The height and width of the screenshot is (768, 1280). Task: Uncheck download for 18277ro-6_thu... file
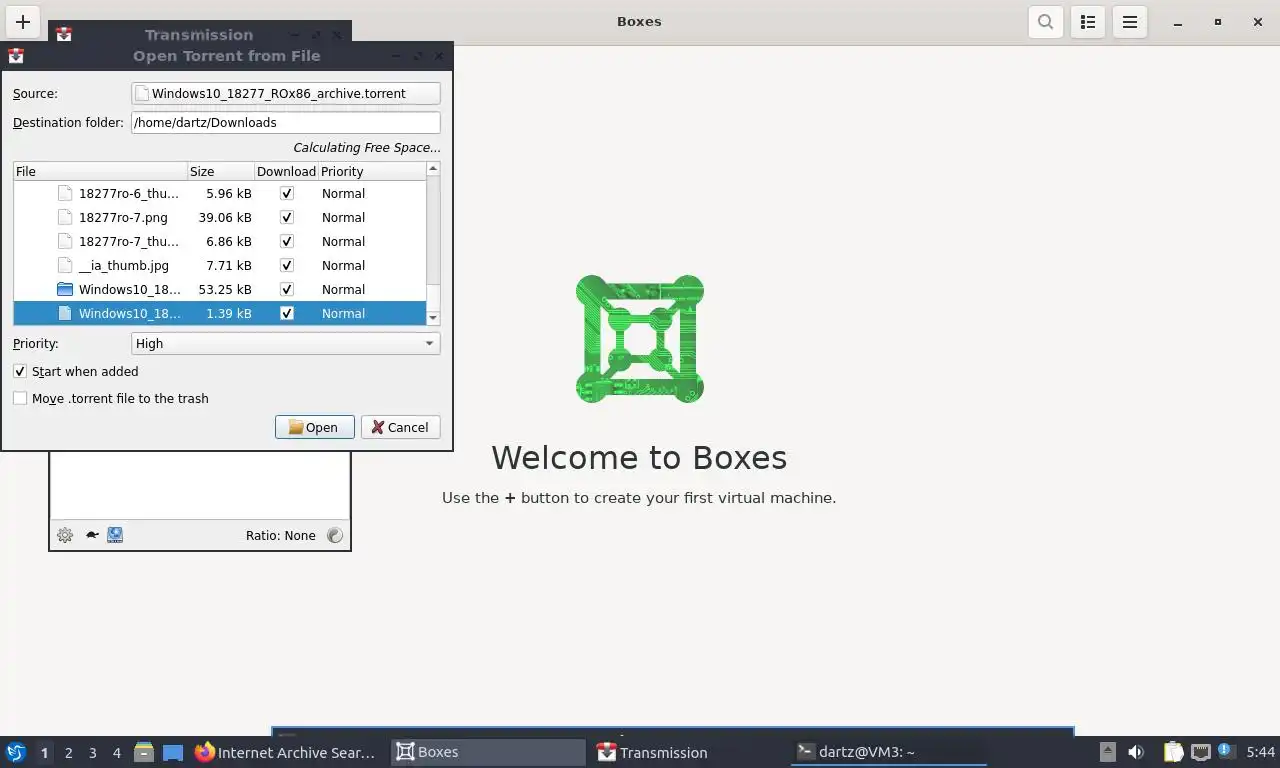point(287,193)
